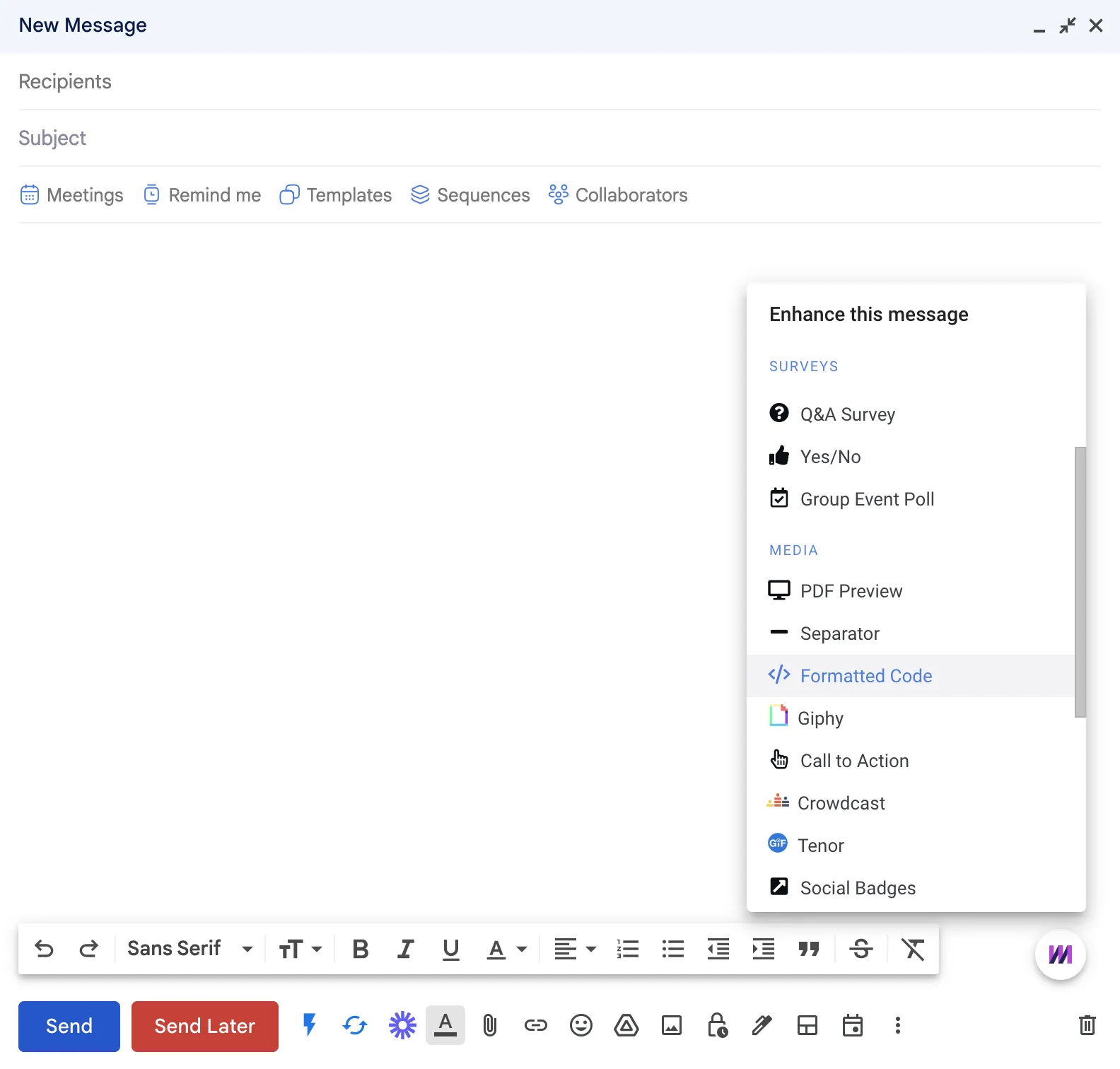1120x1069 pixels.
Task: Toggle confidential mode lock icon
Action: (x=717, y=1025)
